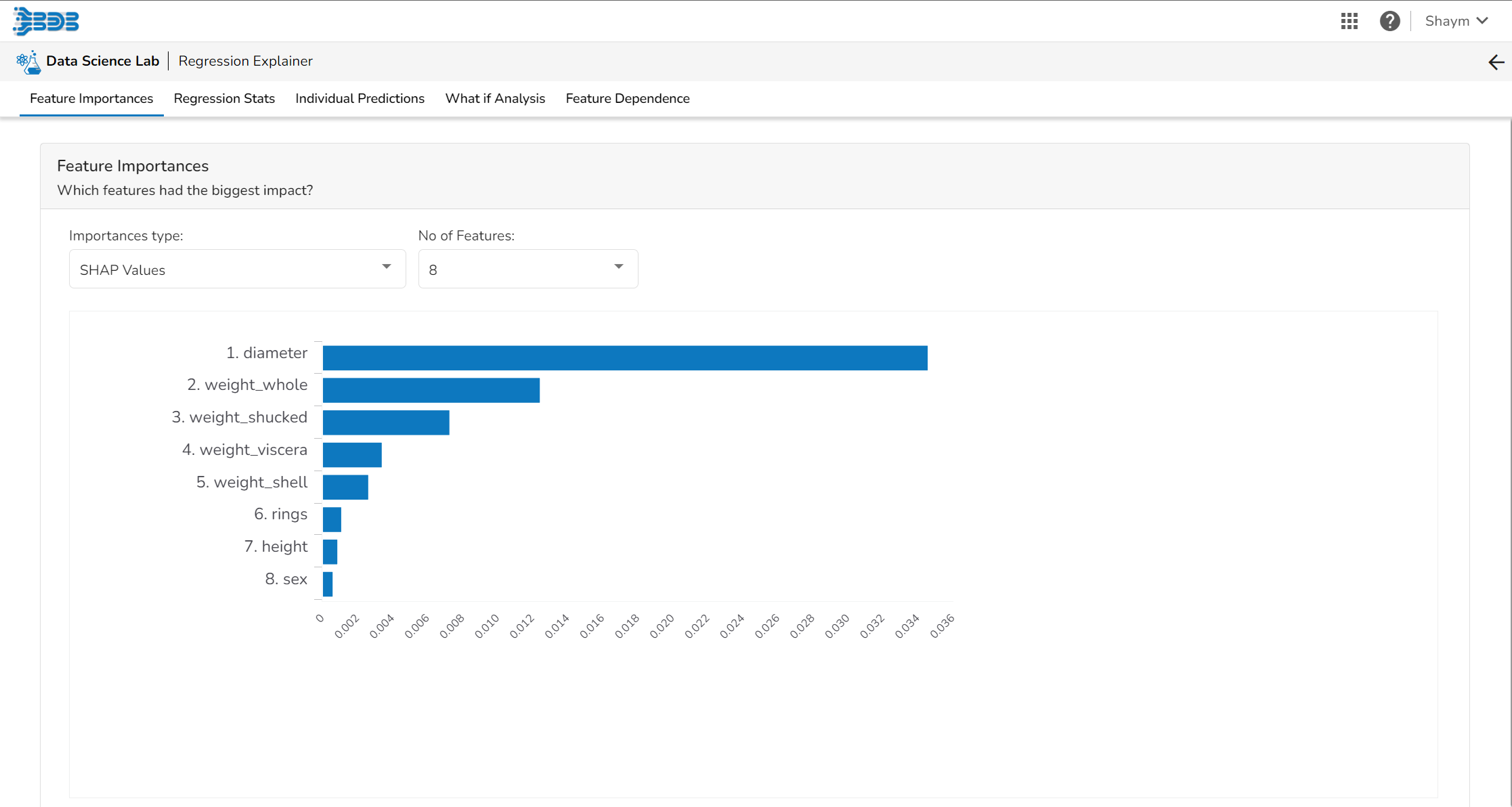Viewport: 1512px width, 807px height.
Task: Go to the What if Analysis tab
Action: (495, 99)
